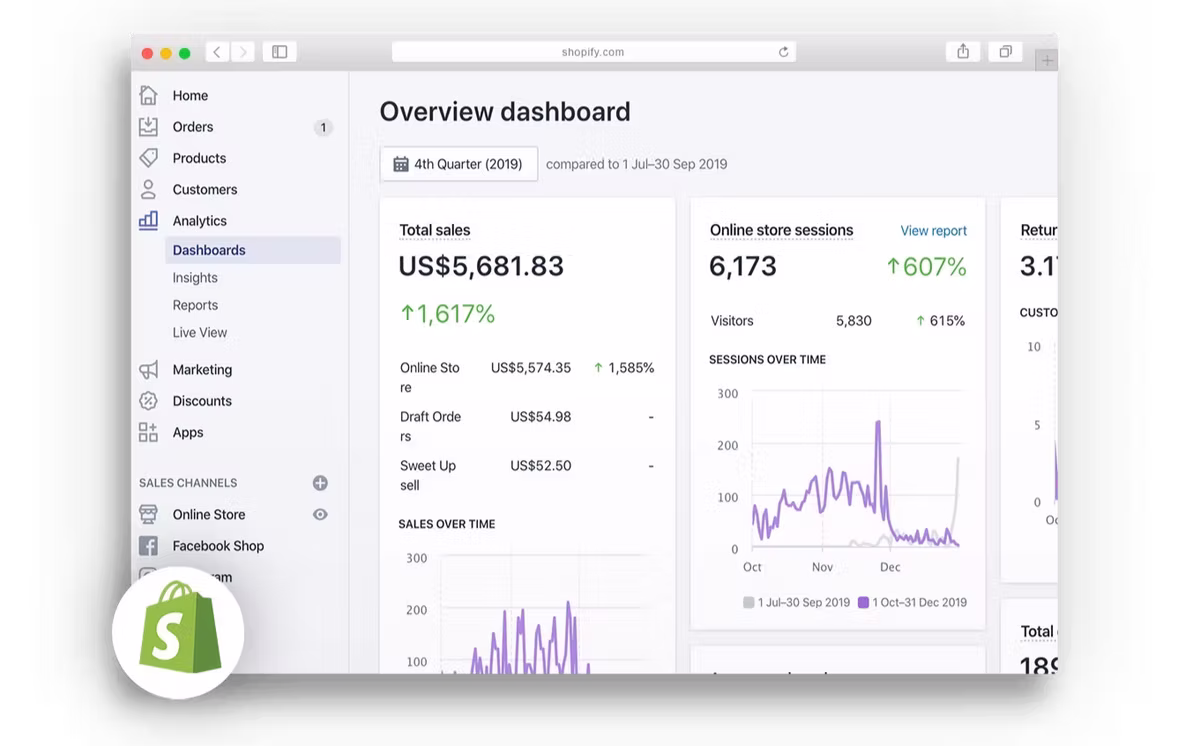1200x746 pixels.
Task: Open the Facebook Shop sales channel
Action: tap(218, 546)
